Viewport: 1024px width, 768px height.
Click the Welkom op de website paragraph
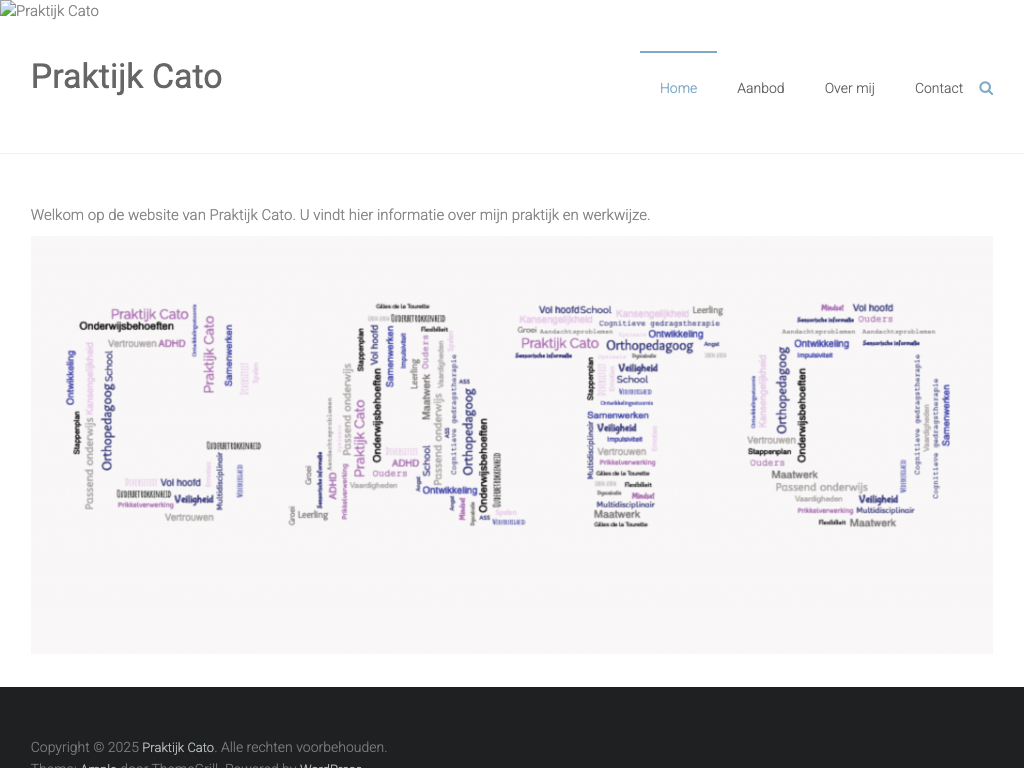click(340, 215)
